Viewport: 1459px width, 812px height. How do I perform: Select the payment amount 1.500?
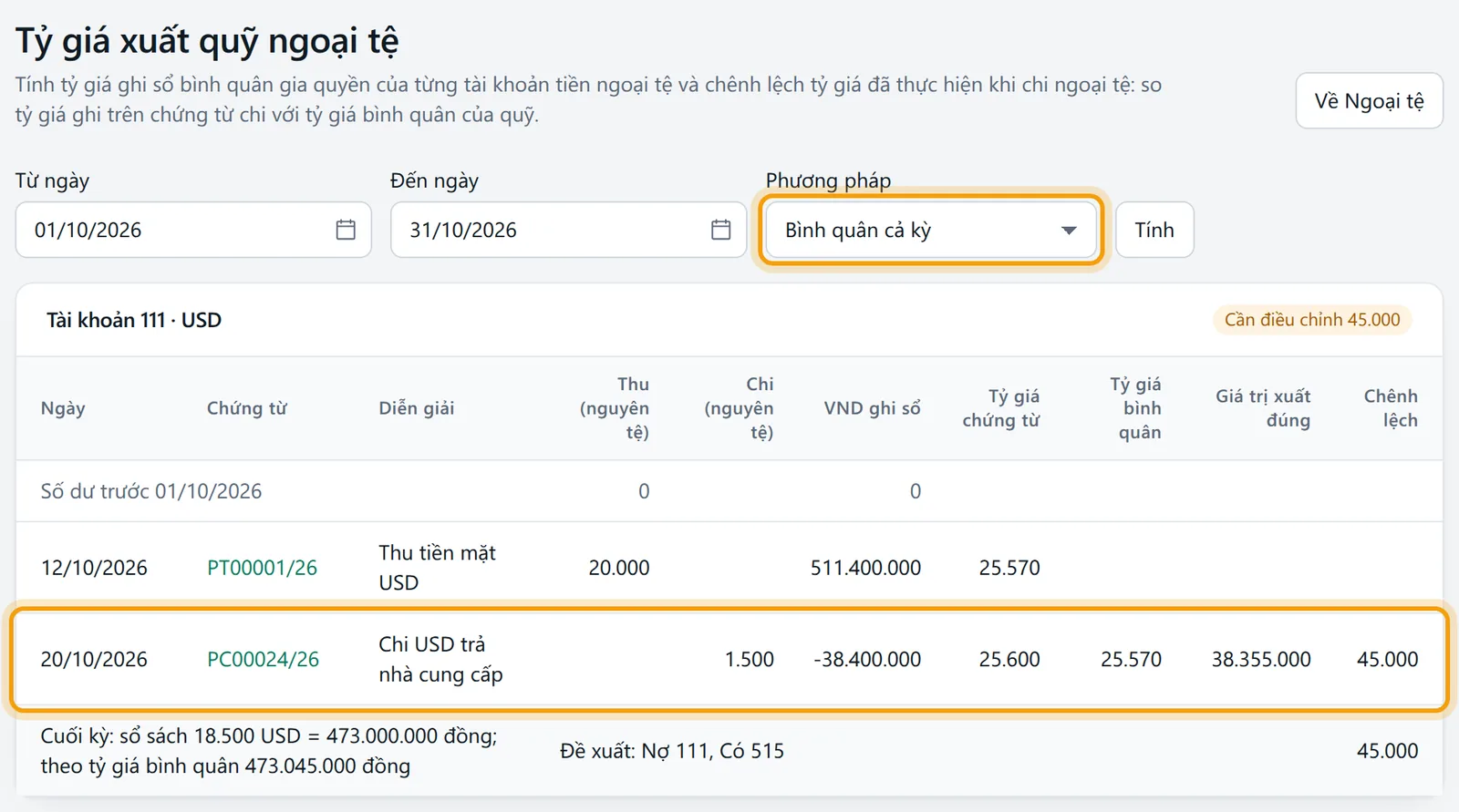coord(750,659)
